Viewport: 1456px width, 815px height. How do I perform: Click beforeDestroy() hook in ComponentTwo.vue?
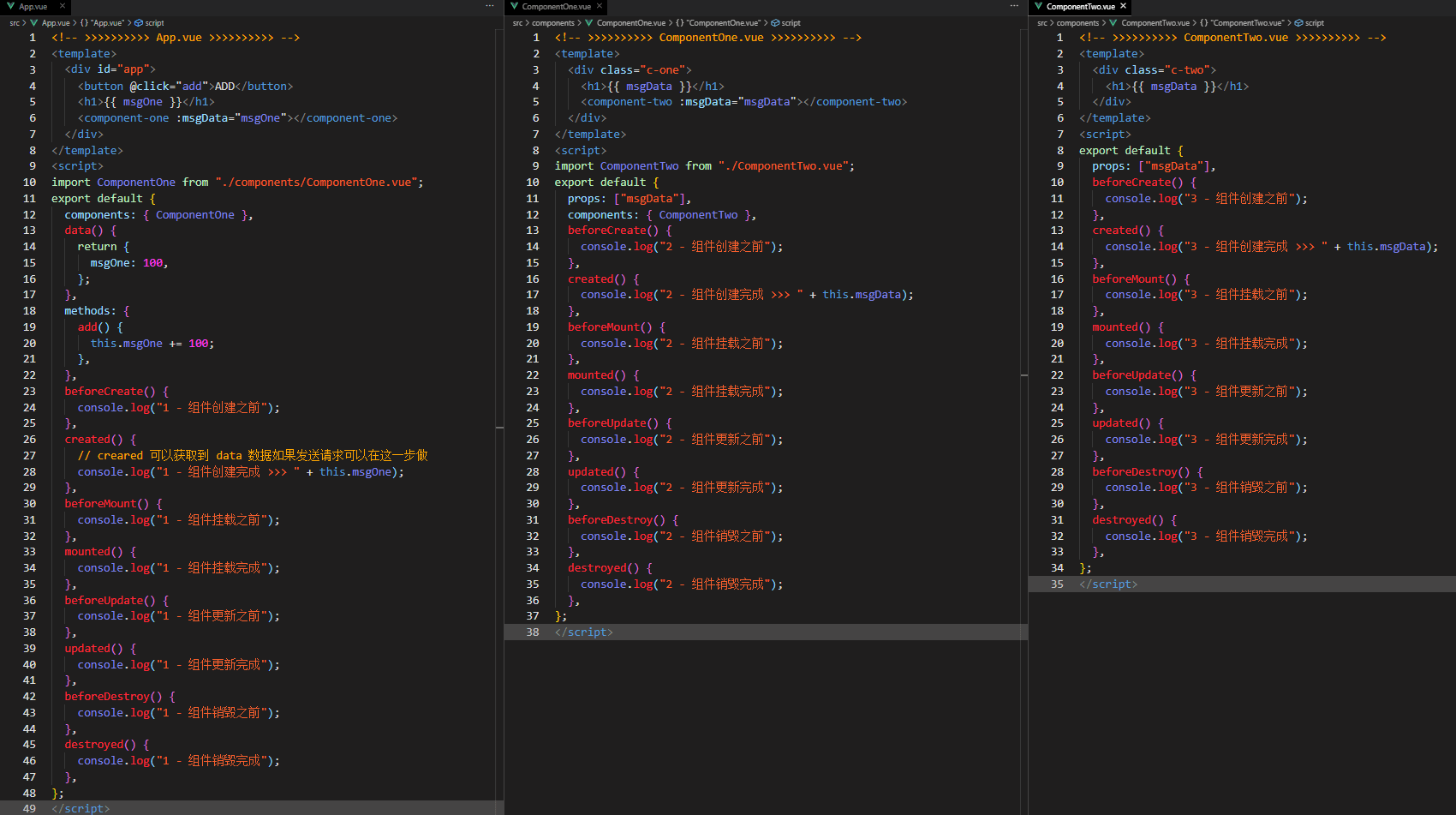pyautogui.click(x=1148, y=472)
